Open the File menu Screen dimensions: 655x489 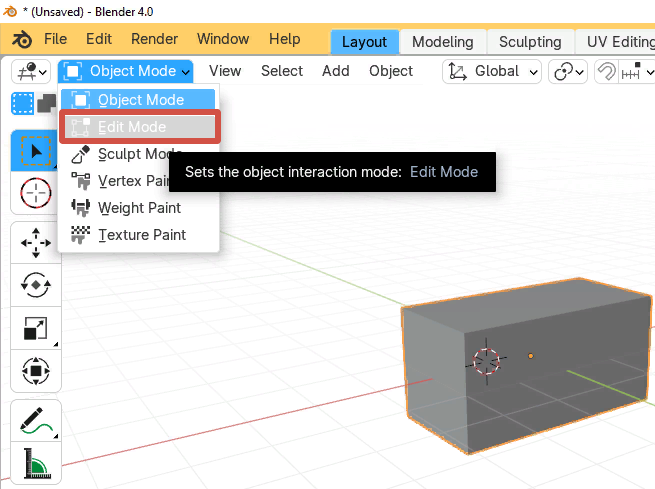(x=55, y=39)
